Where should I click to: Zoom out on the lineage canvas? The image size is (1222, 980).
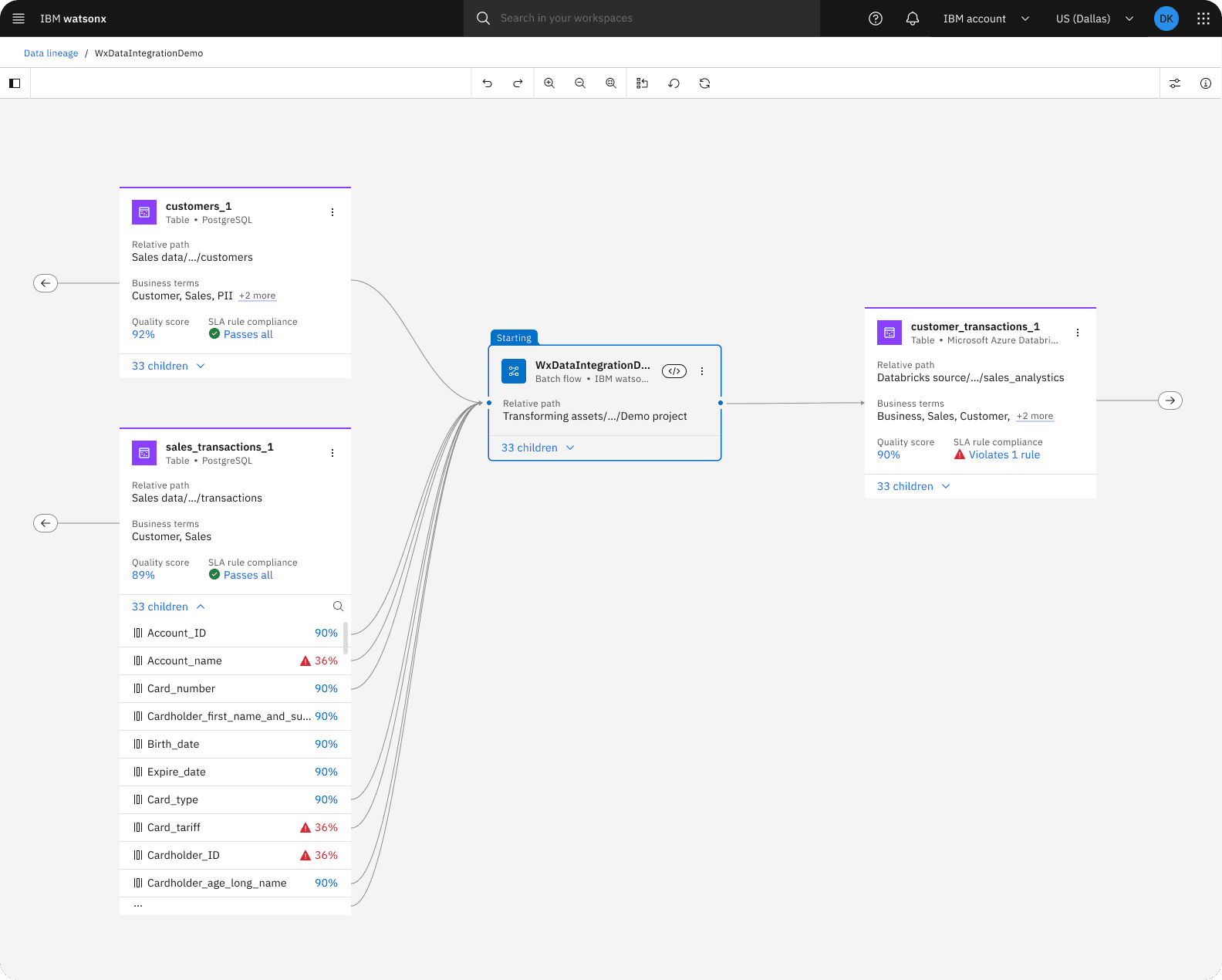[x=580, y=83]
